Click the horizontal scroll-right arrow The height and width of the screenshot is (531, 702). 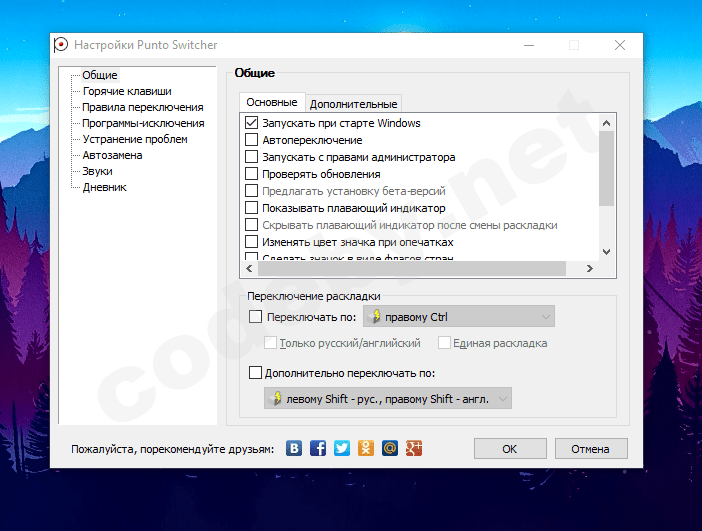coord(590,268)
